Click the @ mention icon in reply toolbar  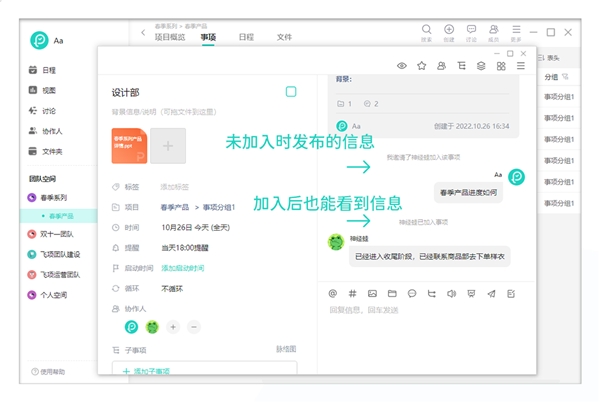(333, 294)
